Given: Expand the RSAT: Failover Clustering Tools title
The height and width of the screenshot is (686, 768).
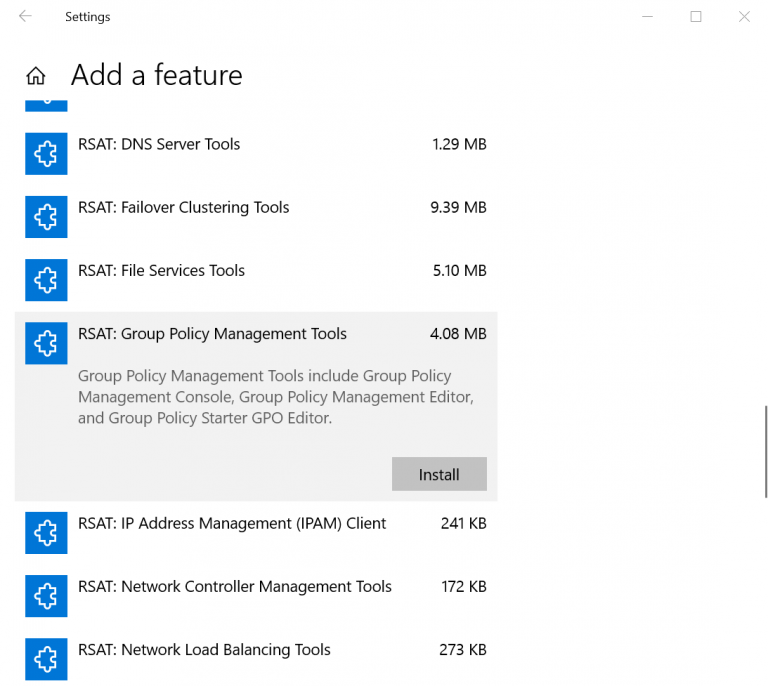Looking at the screenshot, I should pyautogui.click(x=183, y=208).
